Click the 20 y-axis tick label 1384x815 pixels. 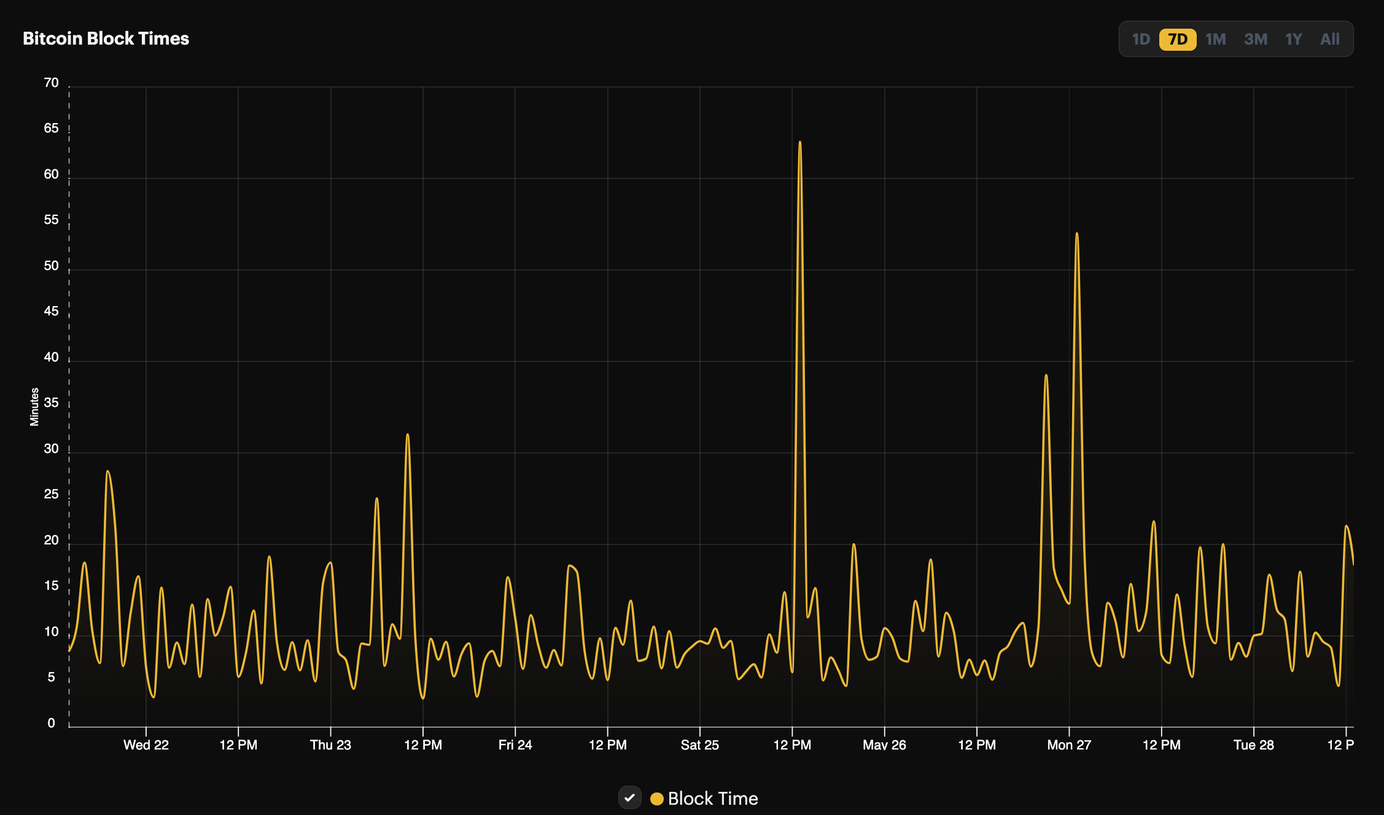click(x=51, y=541)
